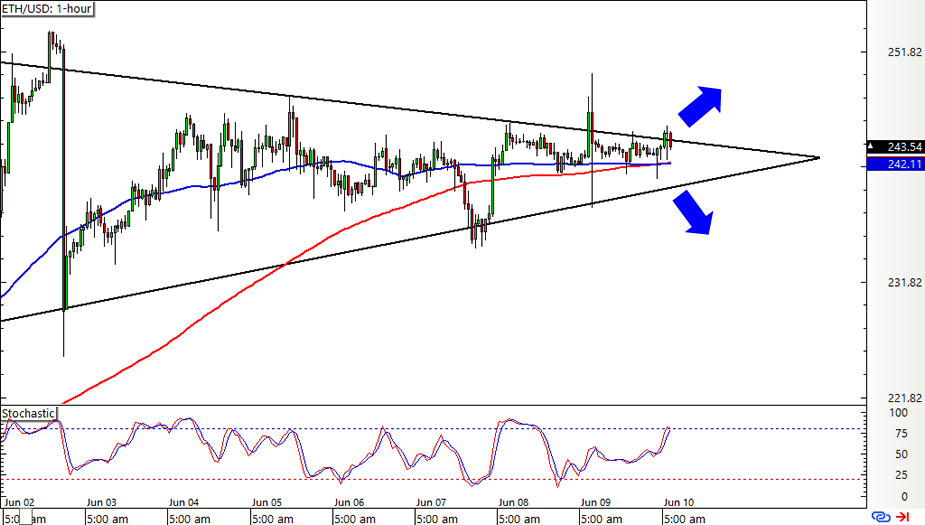Click the 100 stochastic scale label
The height and width of the screenshot is (525, 925).
pos(898,413)
